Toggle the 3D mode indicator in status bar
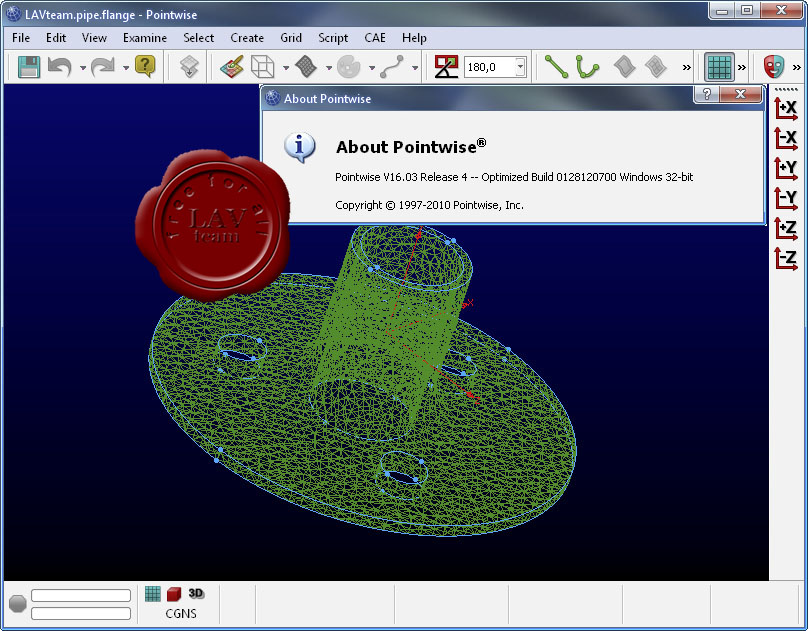The height and width of the screenshot is (631, 808). 196,593
